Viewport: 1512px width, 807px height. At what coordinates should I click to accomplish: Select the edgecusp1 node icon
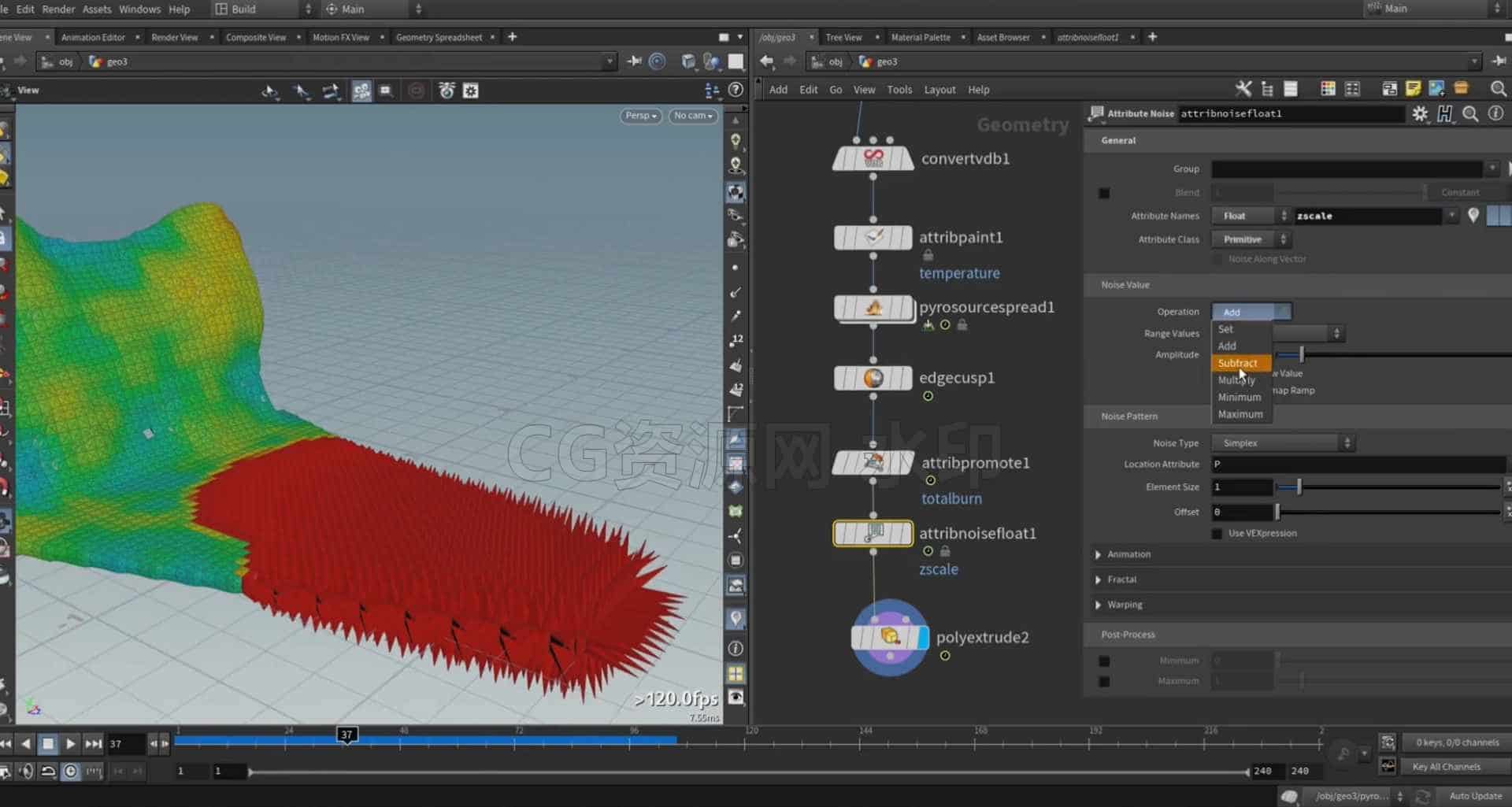pyautogui.click(x=873, y=378)
